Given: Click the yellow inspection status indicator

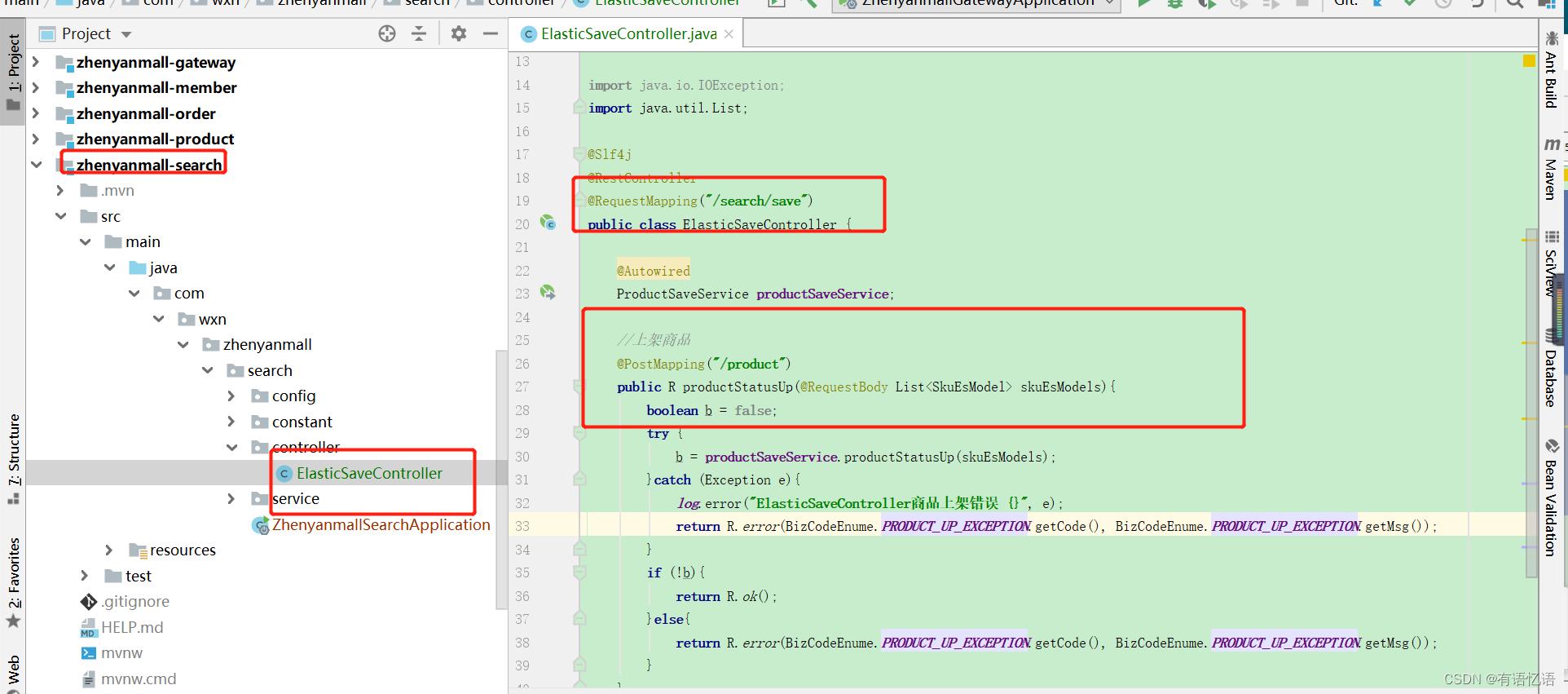Looking at the screenshot, I should (1529, 61).
